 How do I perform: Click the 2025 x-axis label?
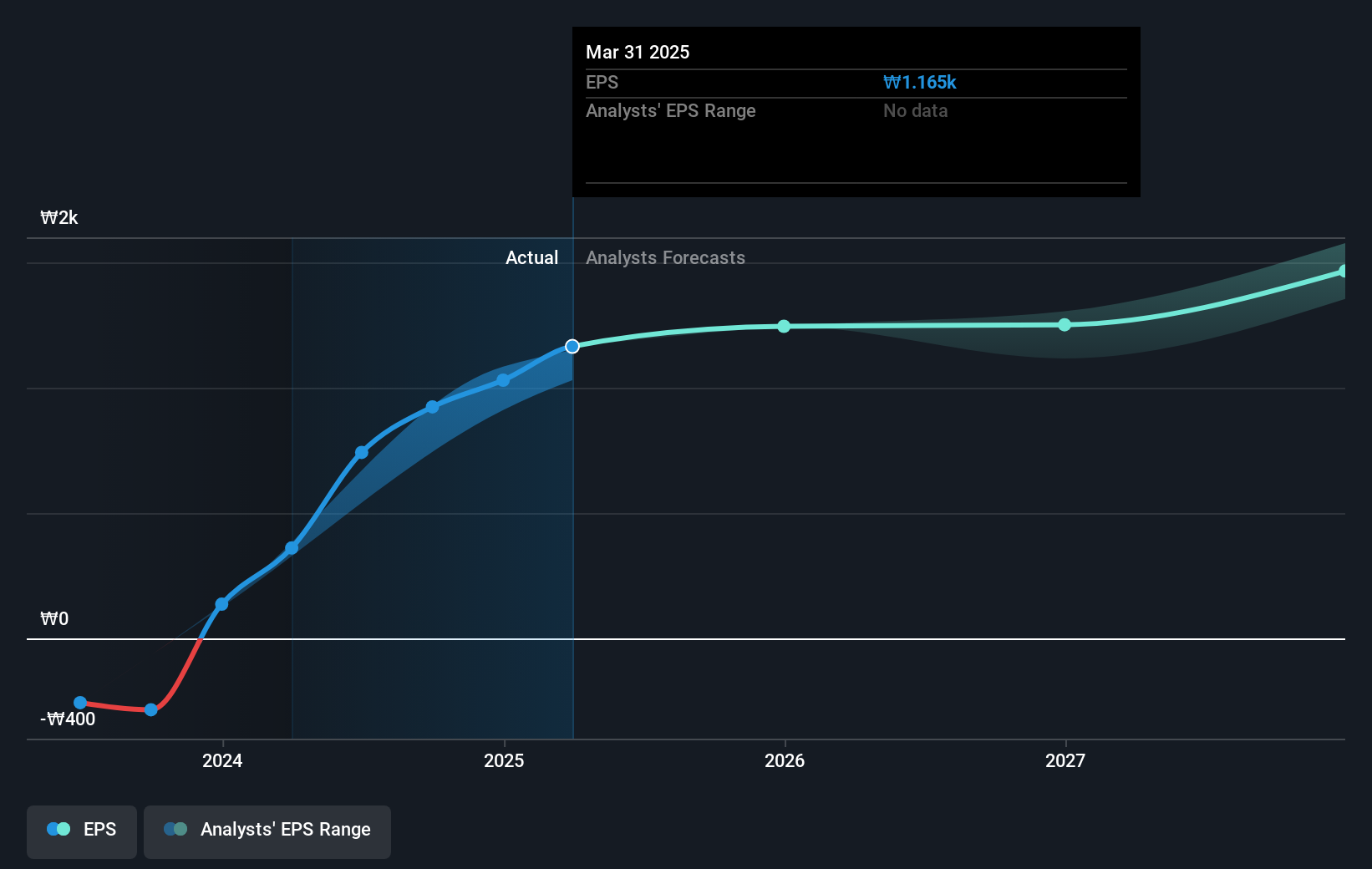click(x=504, y=760)
